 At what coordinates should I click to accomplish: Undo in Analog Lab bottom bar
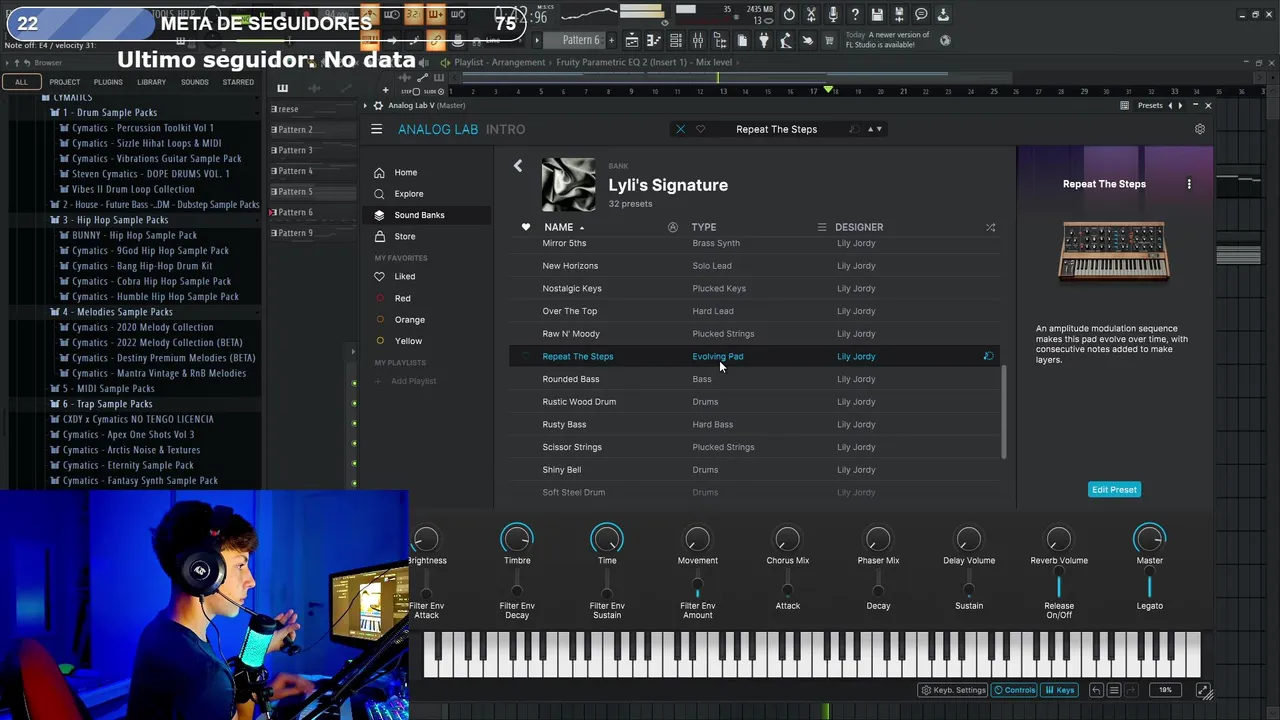click(x=1096, y=690)
